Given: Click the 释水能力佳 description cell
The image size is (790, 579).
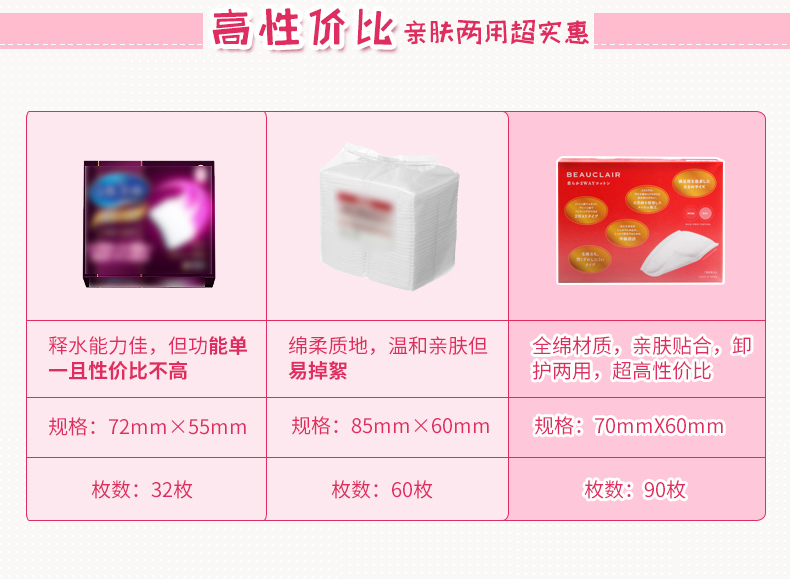Looking at the screenshot, I should click(147, 358).
